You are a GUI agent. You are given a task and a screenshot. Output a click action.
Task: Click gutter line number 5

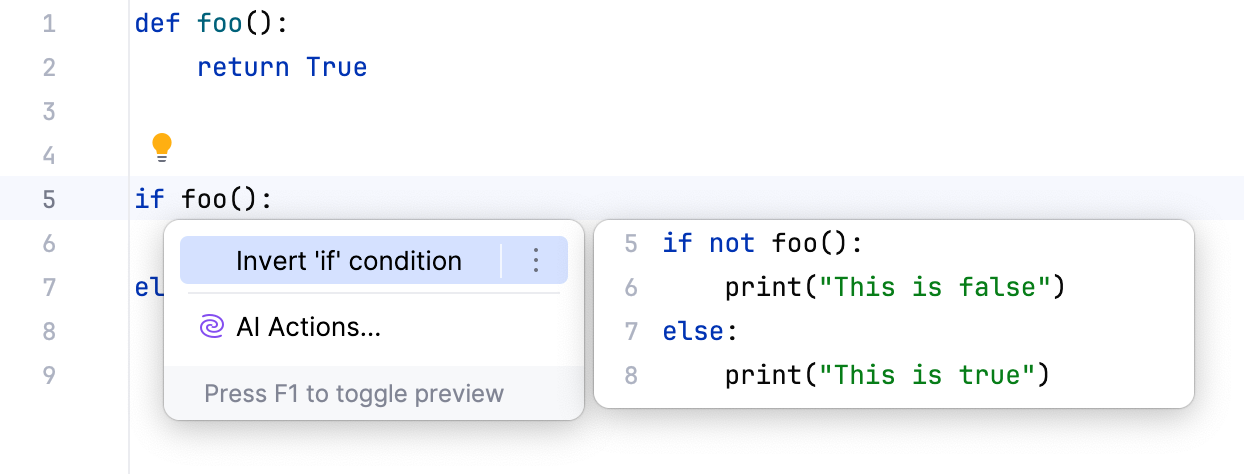(49, 199)
